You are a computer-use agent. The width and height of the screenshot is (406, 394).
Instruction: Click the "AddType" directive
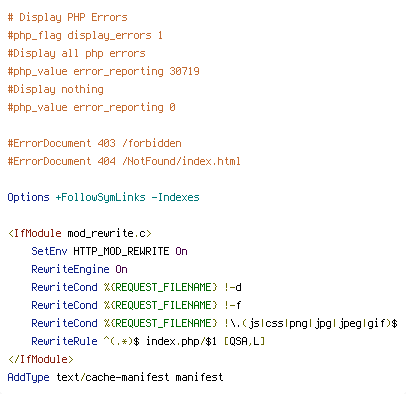coord(29,377)
